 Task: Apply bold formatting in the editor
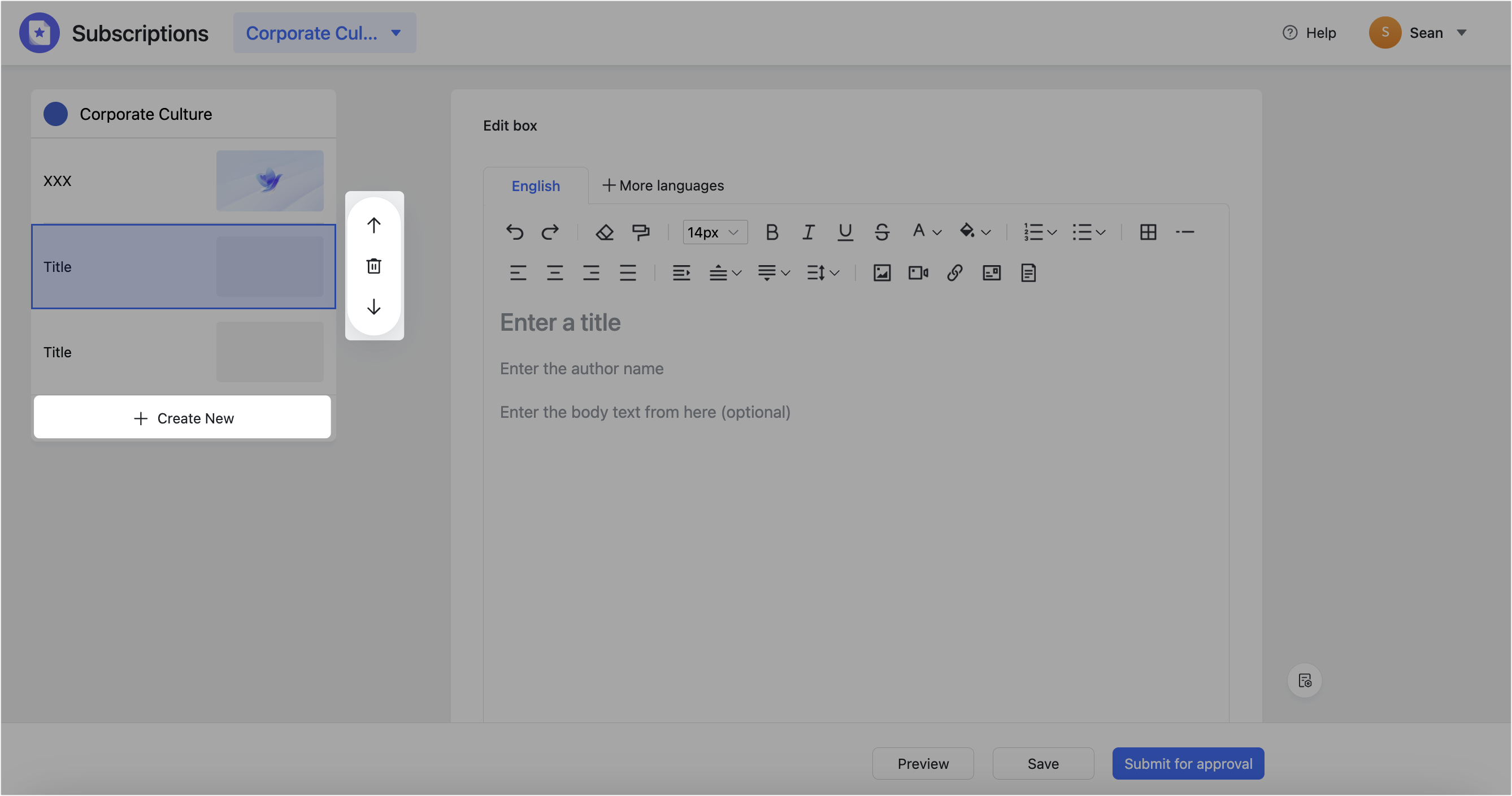[772, 232]
